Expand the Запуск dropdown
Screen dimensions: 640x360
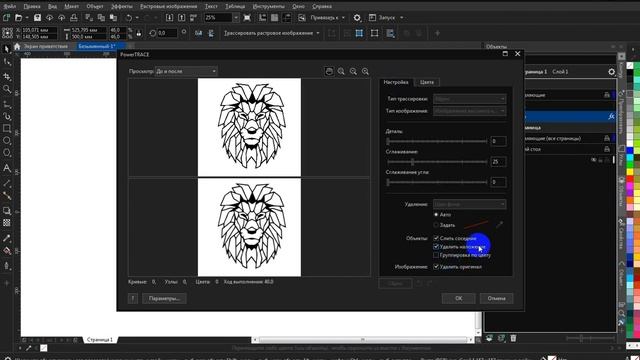click(402, 18)
